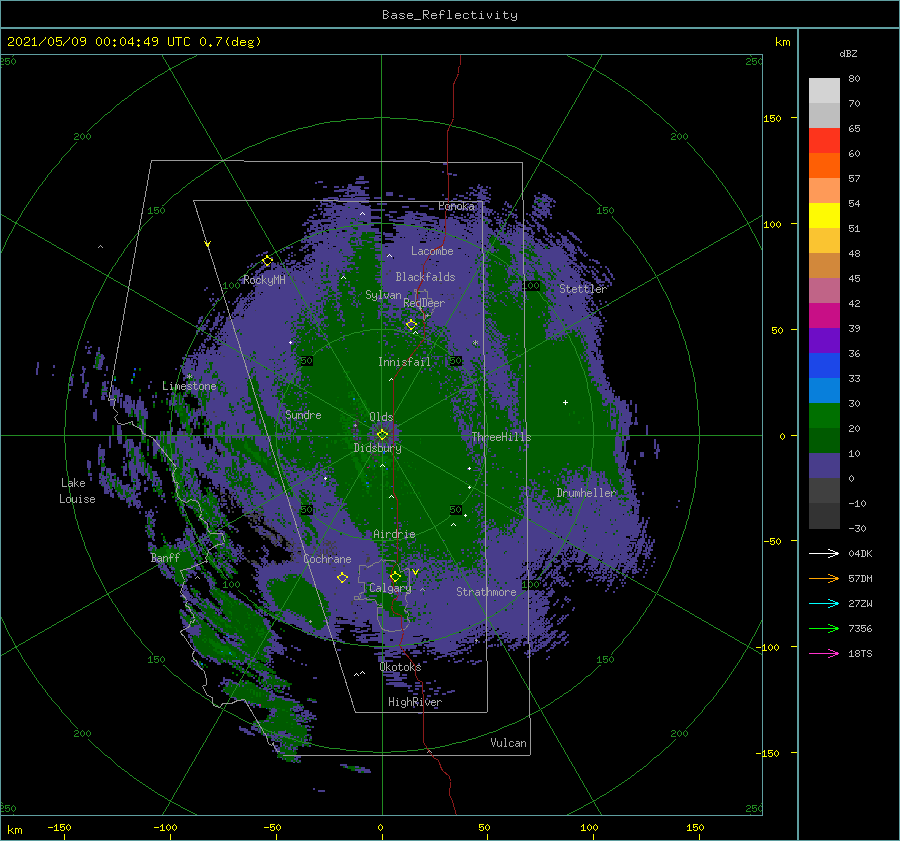Click the Sundre label
900x841 pixels.
pos(303,415)
